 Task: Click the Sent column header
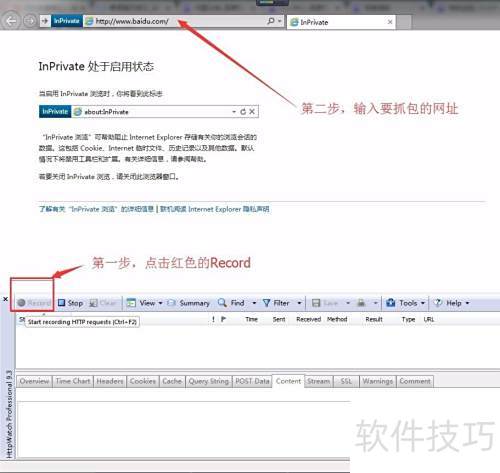point(279,319)
